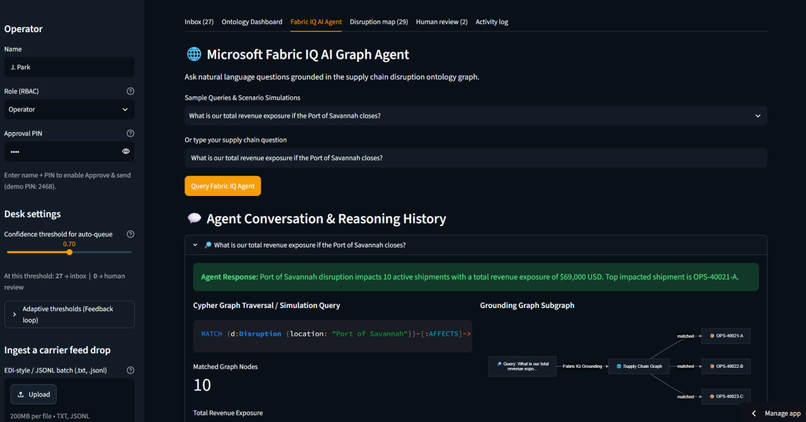Click the Operator sidebar heading
The height and width of the screenshot is (422, 806).
pos(23,29)
